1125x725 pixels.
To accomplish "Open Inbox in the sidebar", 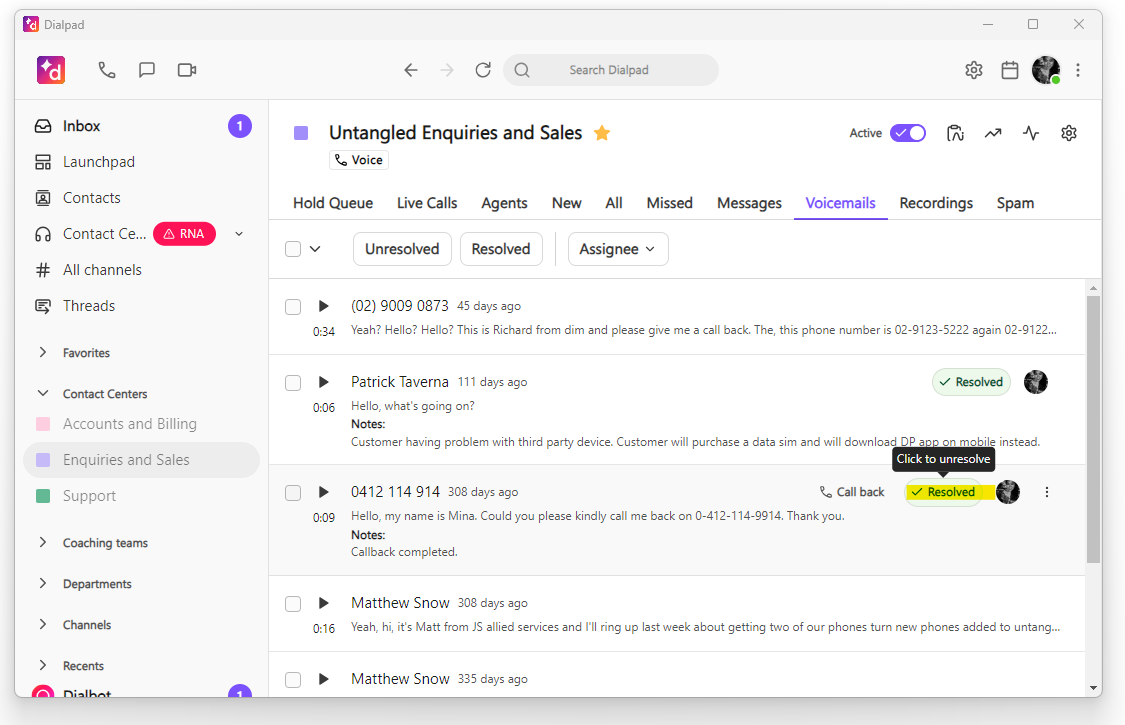I will click(x=141, y=126).
